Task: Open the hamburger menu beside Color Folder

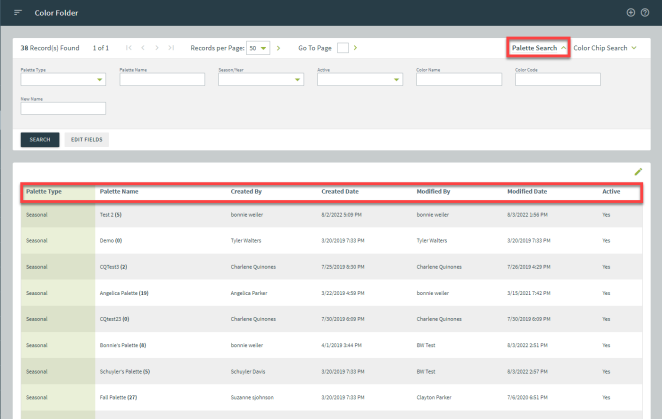Action: click(18, 12)
